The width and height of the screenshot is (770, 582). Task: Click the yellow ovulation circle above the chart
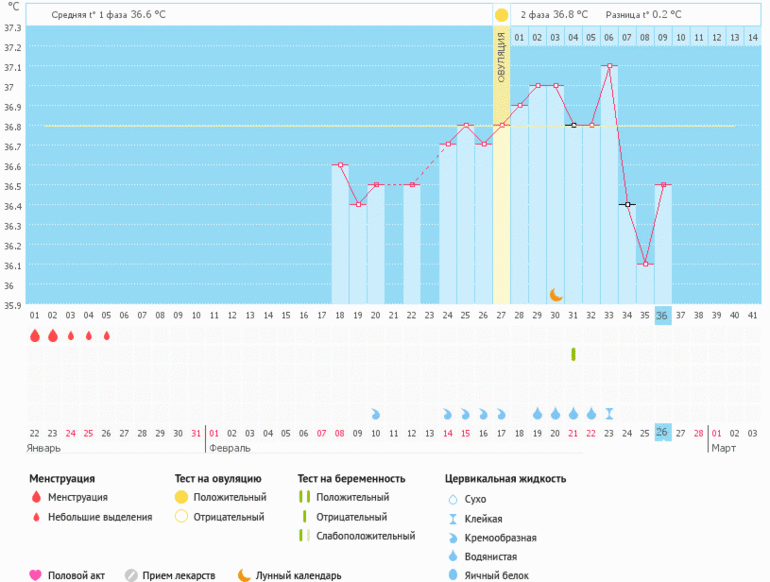pyautogui.click(x=501, y=15)
